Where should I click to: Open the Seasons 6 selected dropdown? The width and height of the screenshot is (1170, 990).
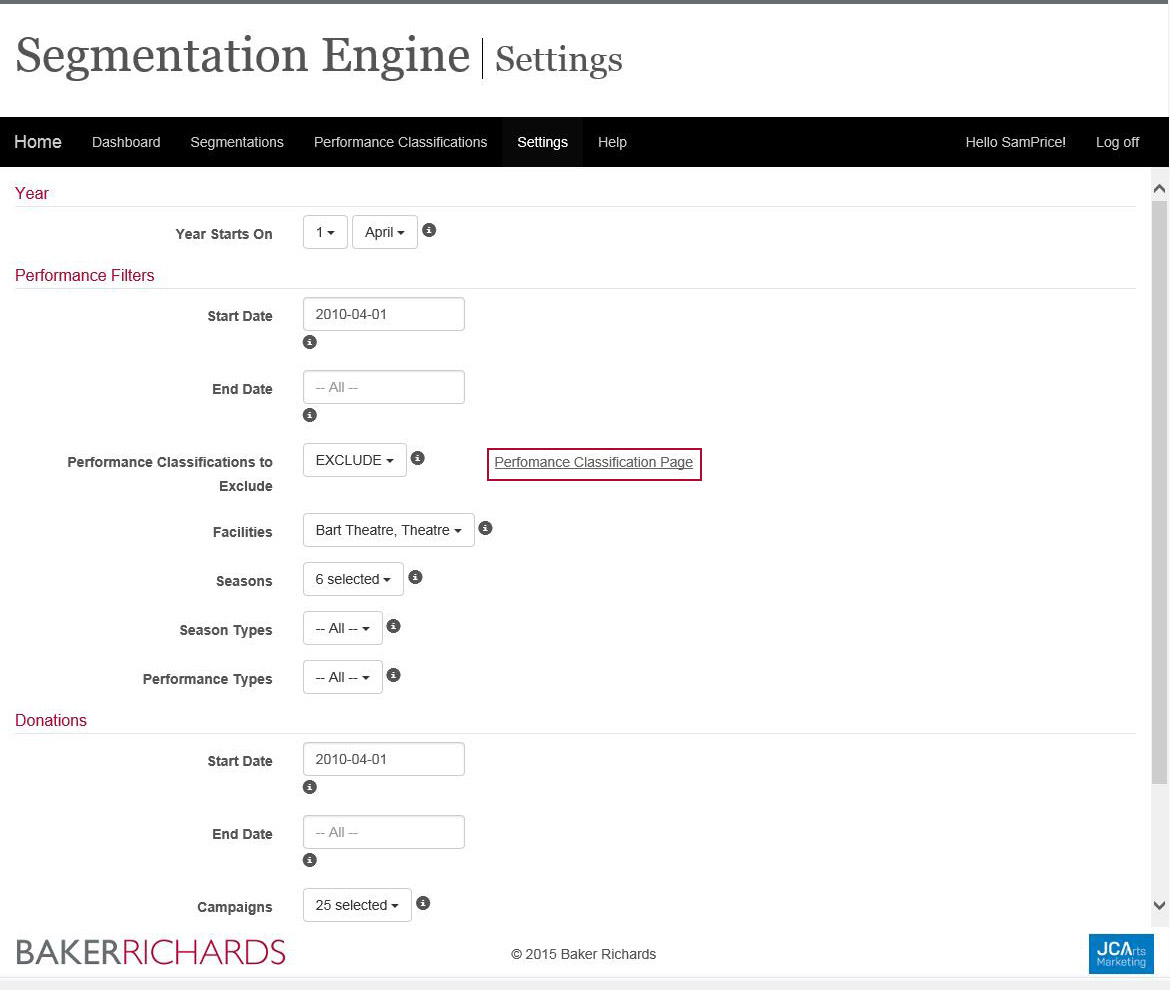click(x=353, y=579)
